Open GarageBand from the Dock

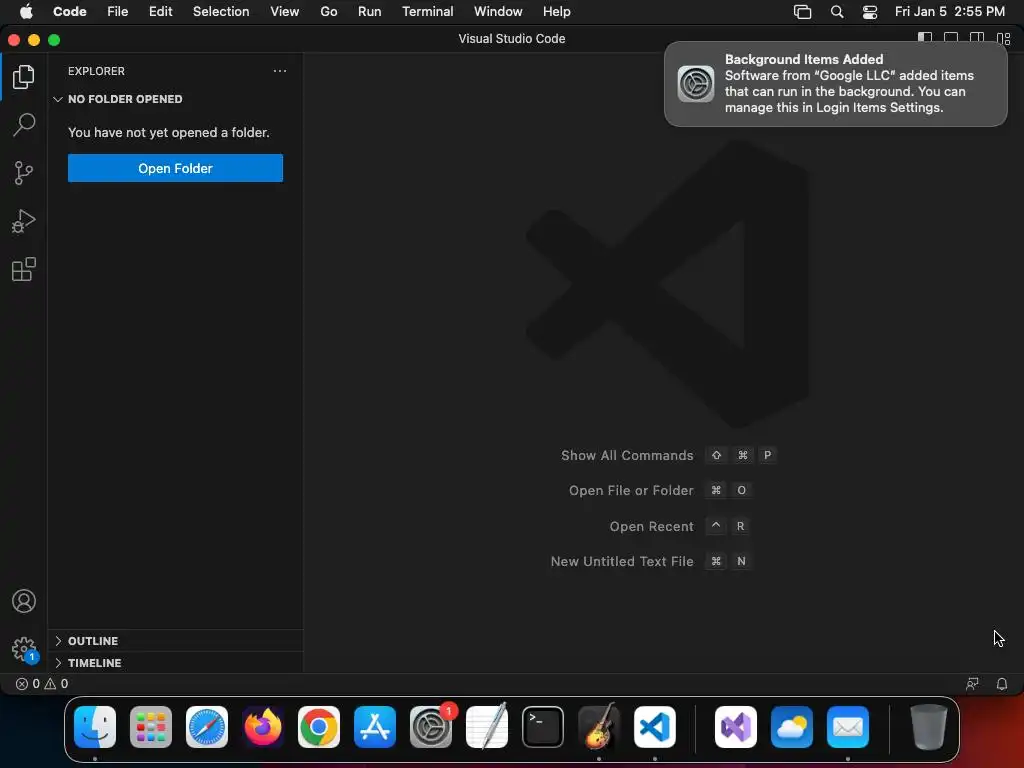click(599, 727)
